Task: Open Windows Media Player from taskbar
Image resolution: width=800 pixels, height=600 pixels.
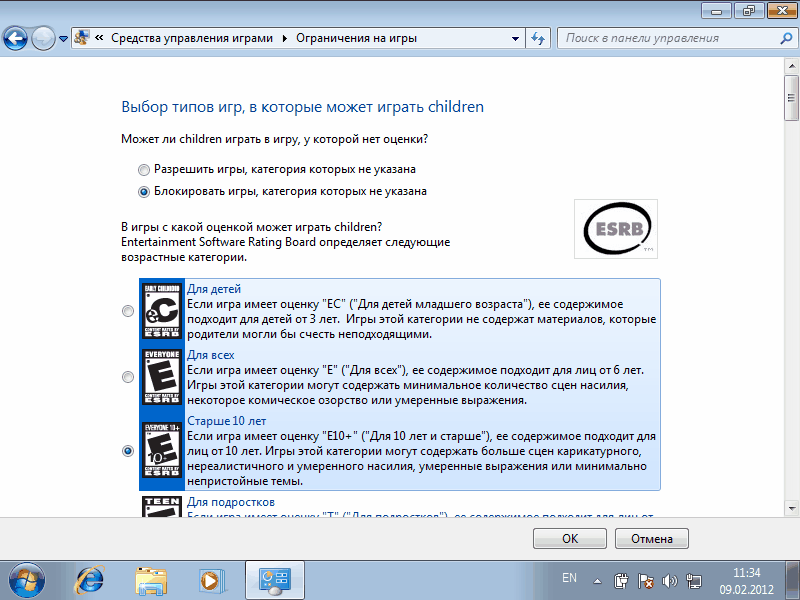Action: tap(211, 580)
